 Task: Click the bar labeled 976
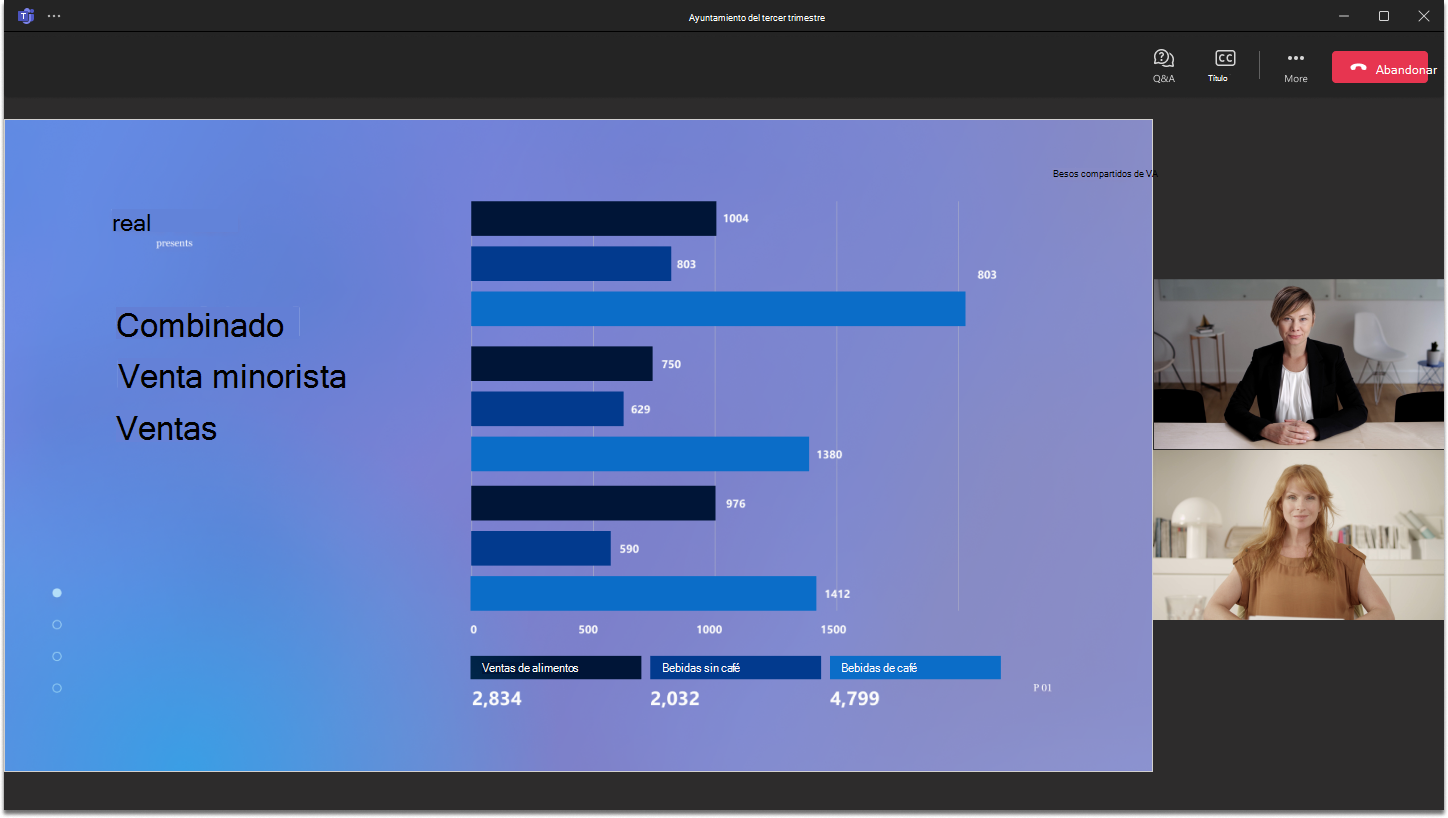(x=593, y=504)
